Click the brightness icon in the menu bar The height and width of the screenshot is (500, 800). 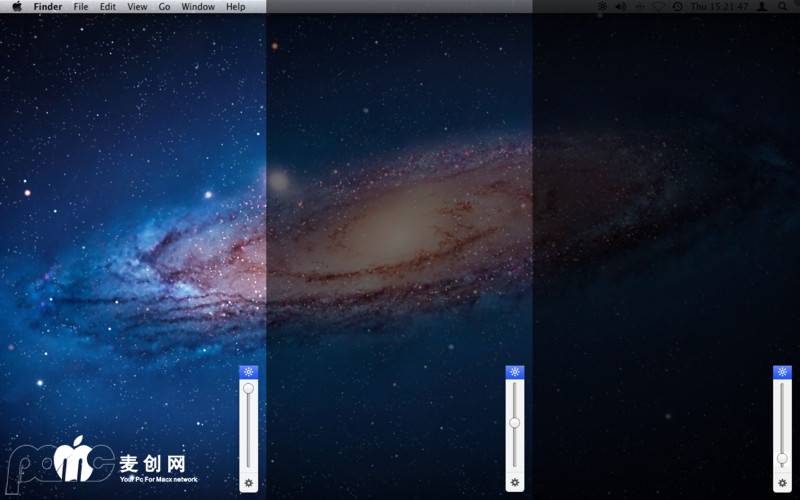tap(602, 6)
